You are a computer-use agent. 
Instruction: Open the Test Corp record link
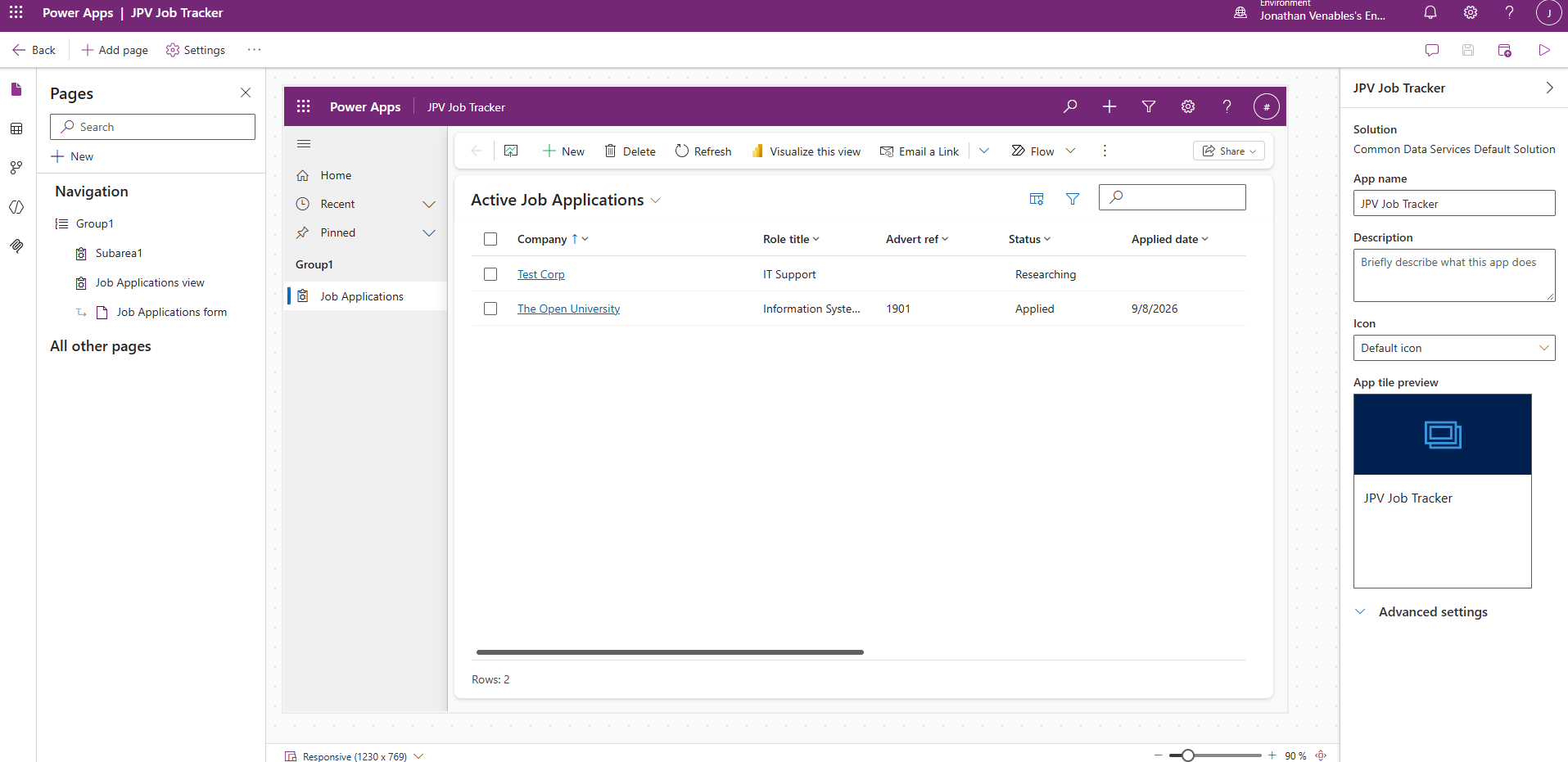pos(541,274)
